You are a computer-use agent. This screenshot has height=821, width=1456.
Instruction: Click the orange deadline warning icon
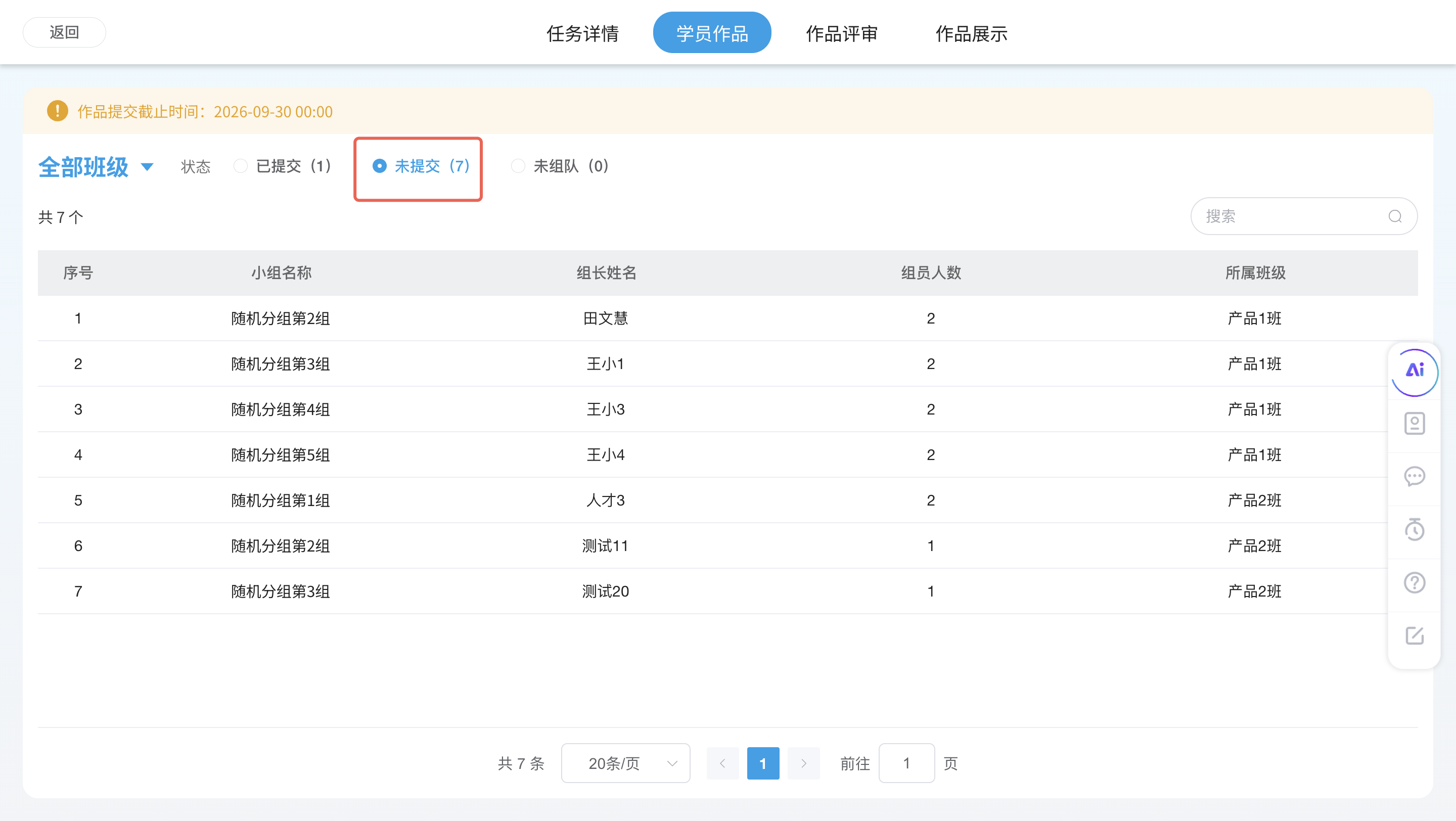pos(57,111)
